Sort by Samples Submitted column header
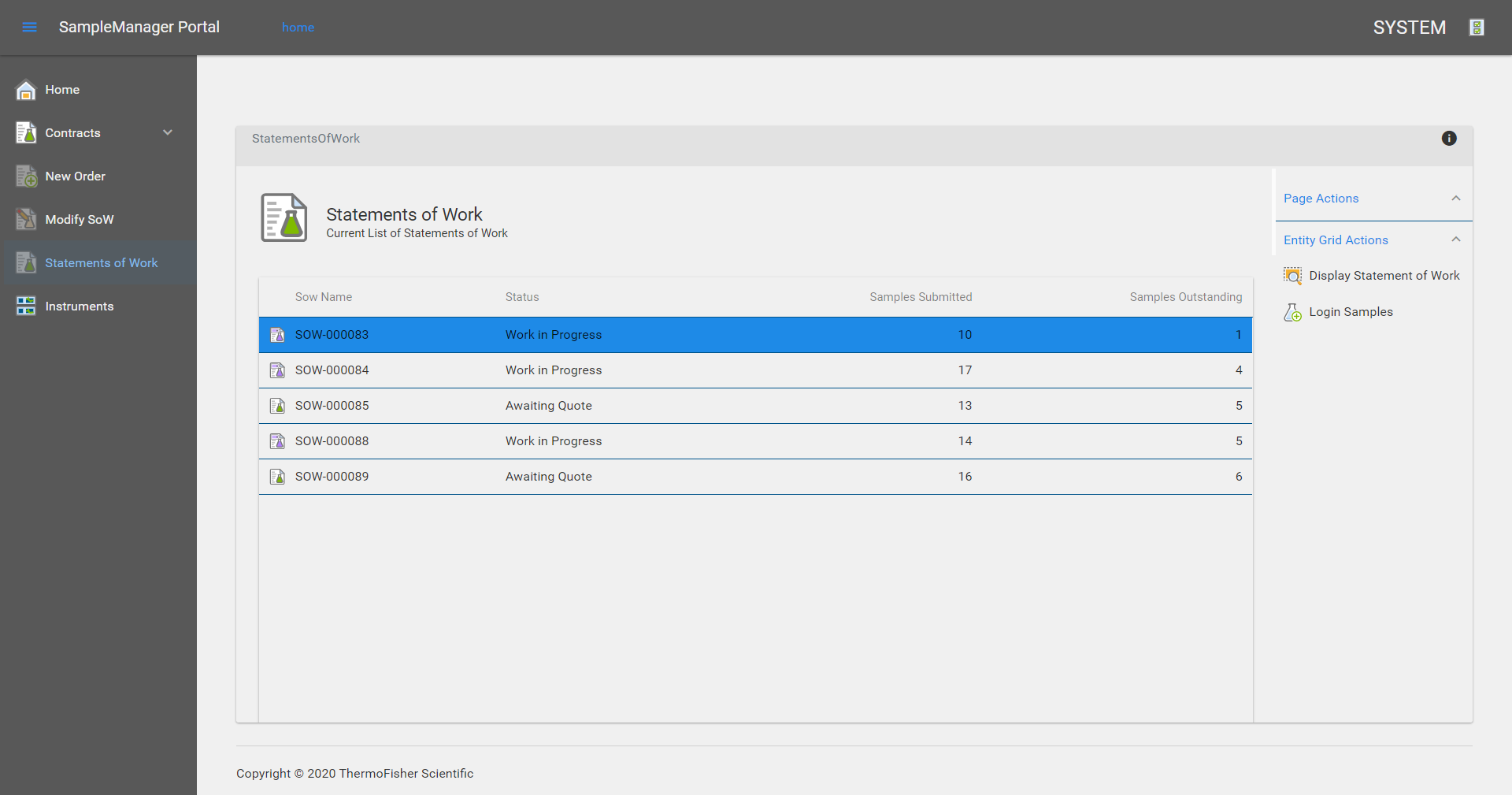1512x795 pixels. pyautogui.click(x=920, y=297)
